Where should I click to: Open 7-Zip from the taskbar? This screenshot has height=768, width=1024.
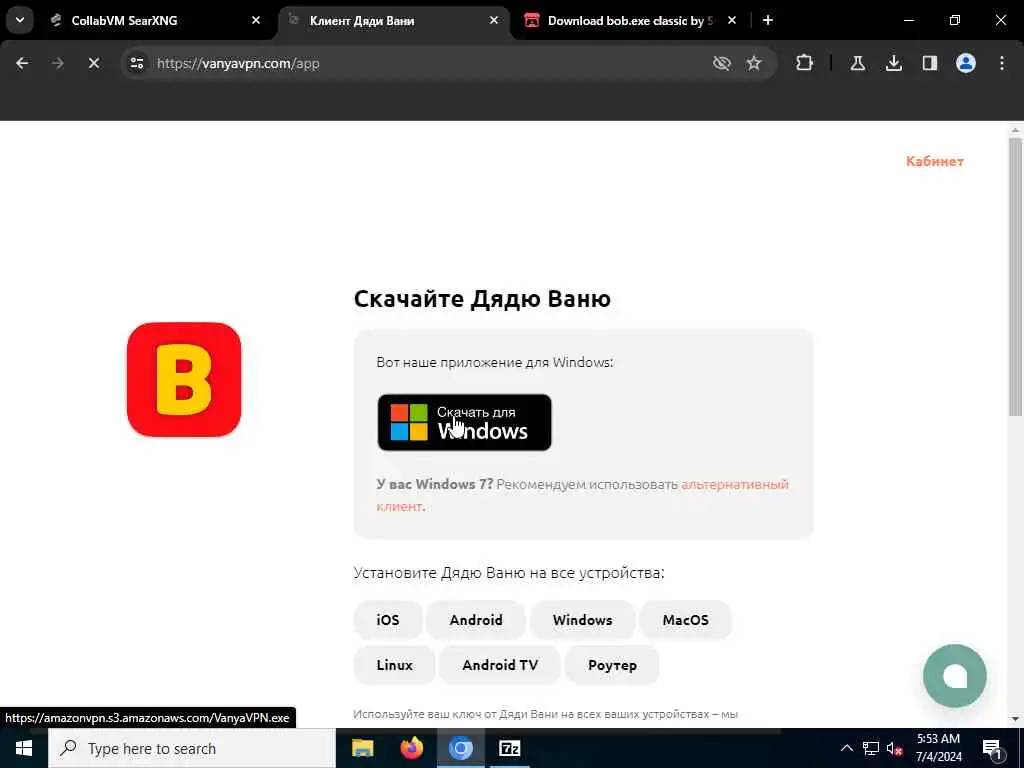coord(509,748)
